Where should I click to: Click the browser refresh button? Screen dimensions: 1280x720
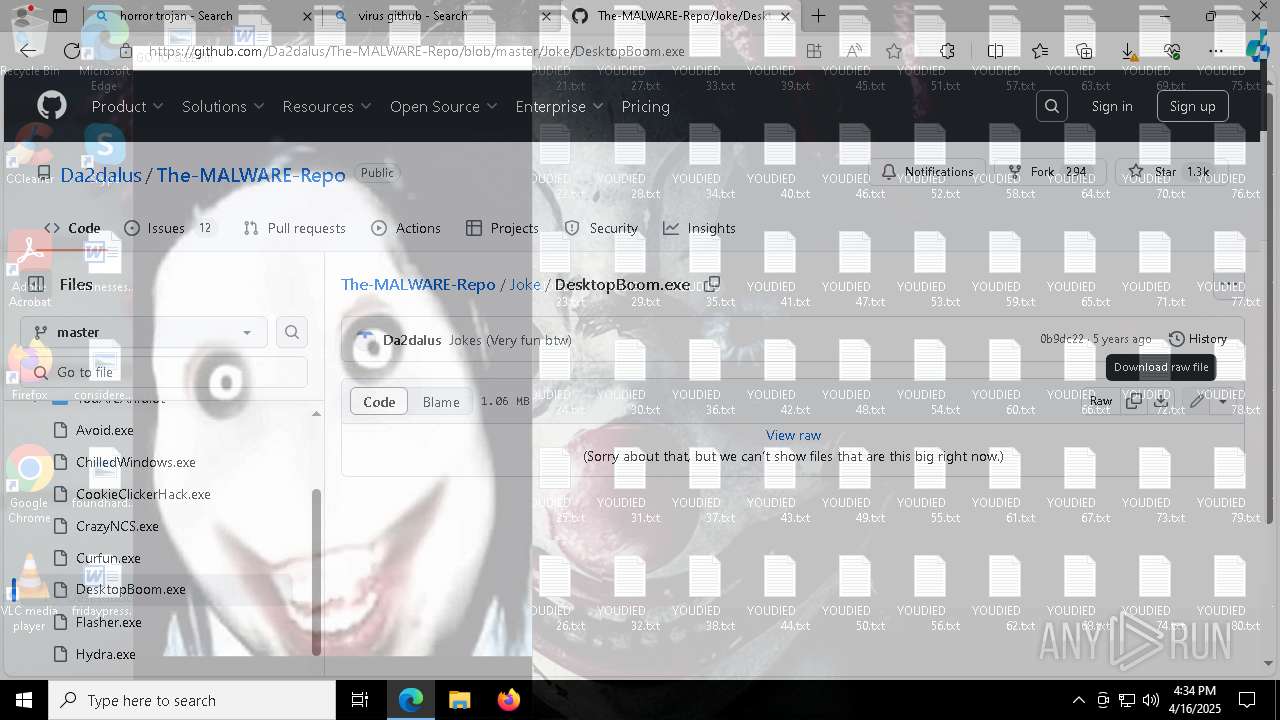[x=72, y=51]
